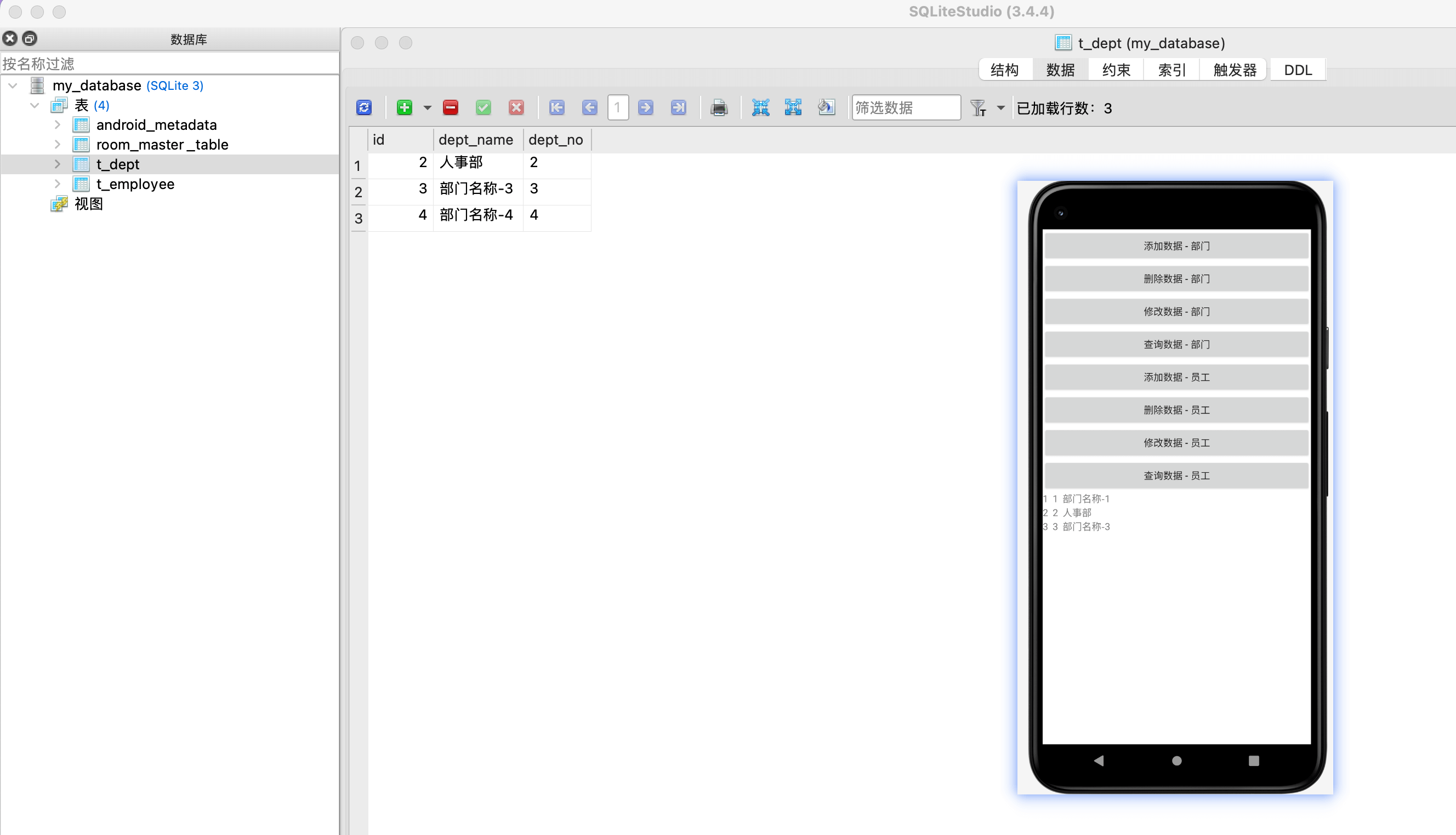Click the icon left of the filter field

(826, 107)
